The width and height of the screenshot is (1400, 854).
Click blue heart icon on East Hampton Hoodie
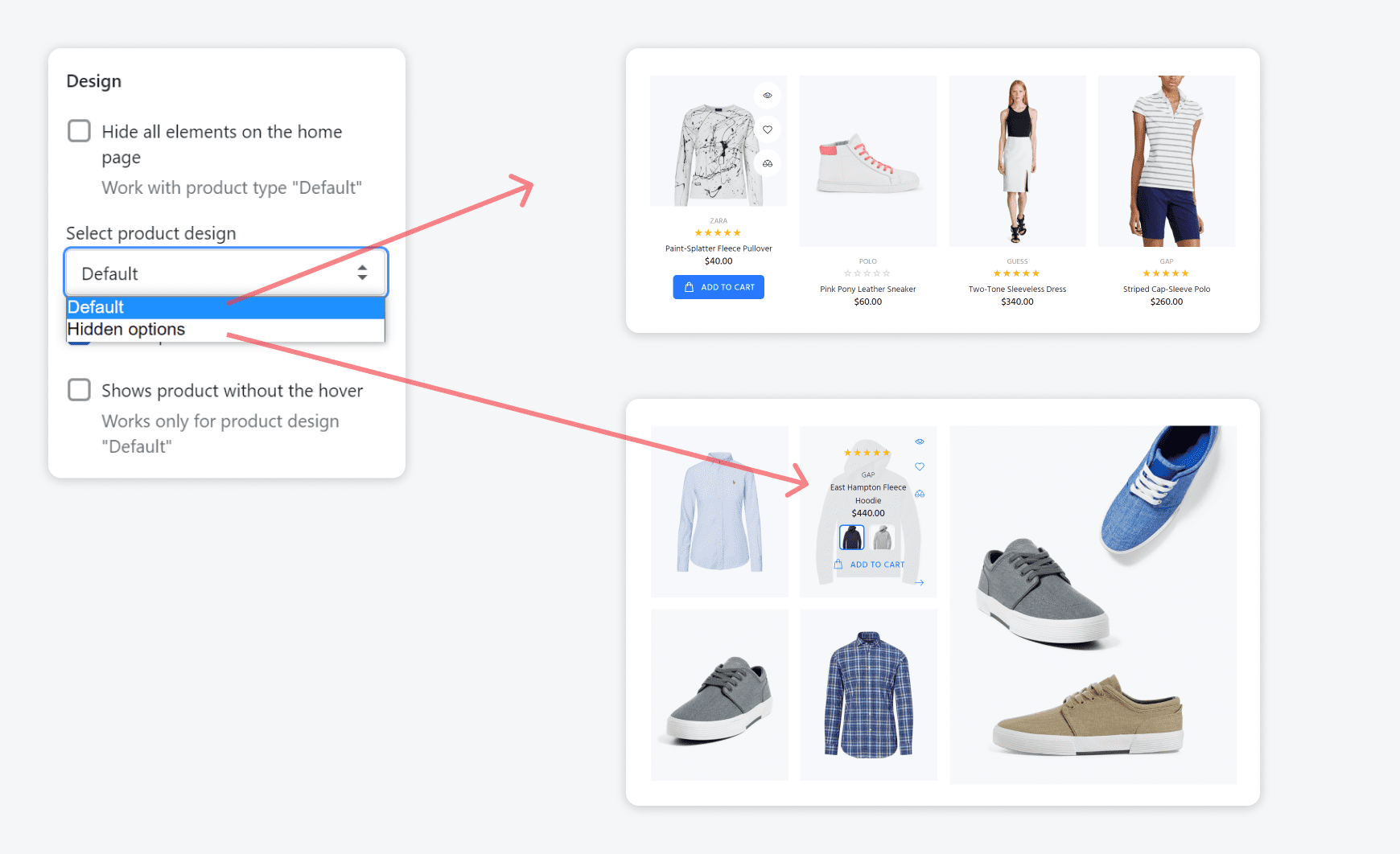click(920, 467)
